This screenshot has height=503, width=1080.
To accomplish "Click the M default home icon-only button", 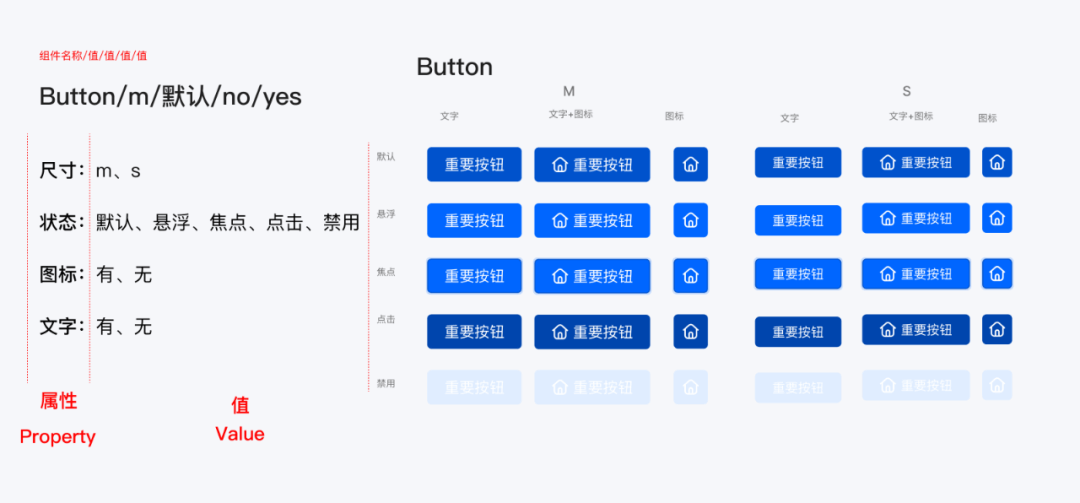I will [x=690, y=164].
